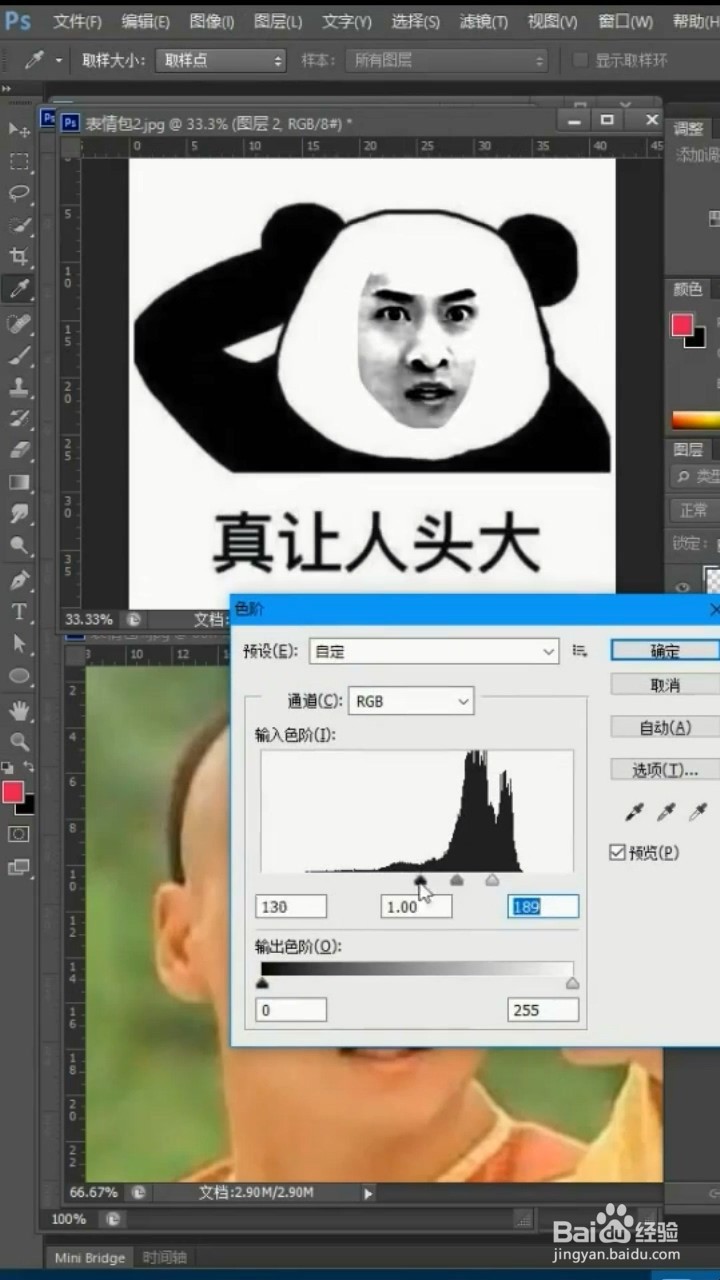Open the eyedropper tool preset picker arrow
Viewport: 720px width, 1280px height.
tap(58, 60)
